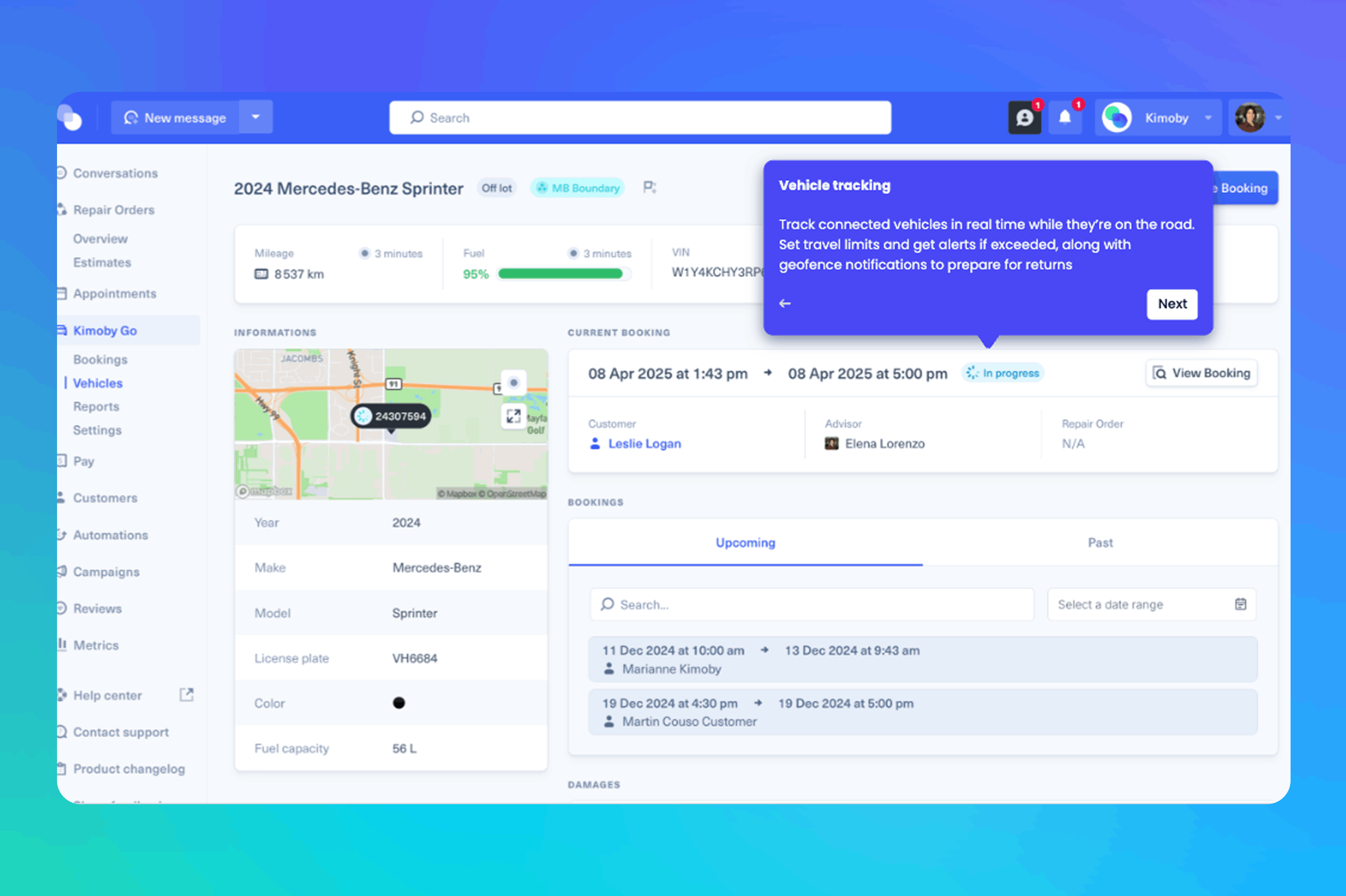1346x896 pixels.
Task: Open the user avatar menu arrow
Action: [1278, 118]
